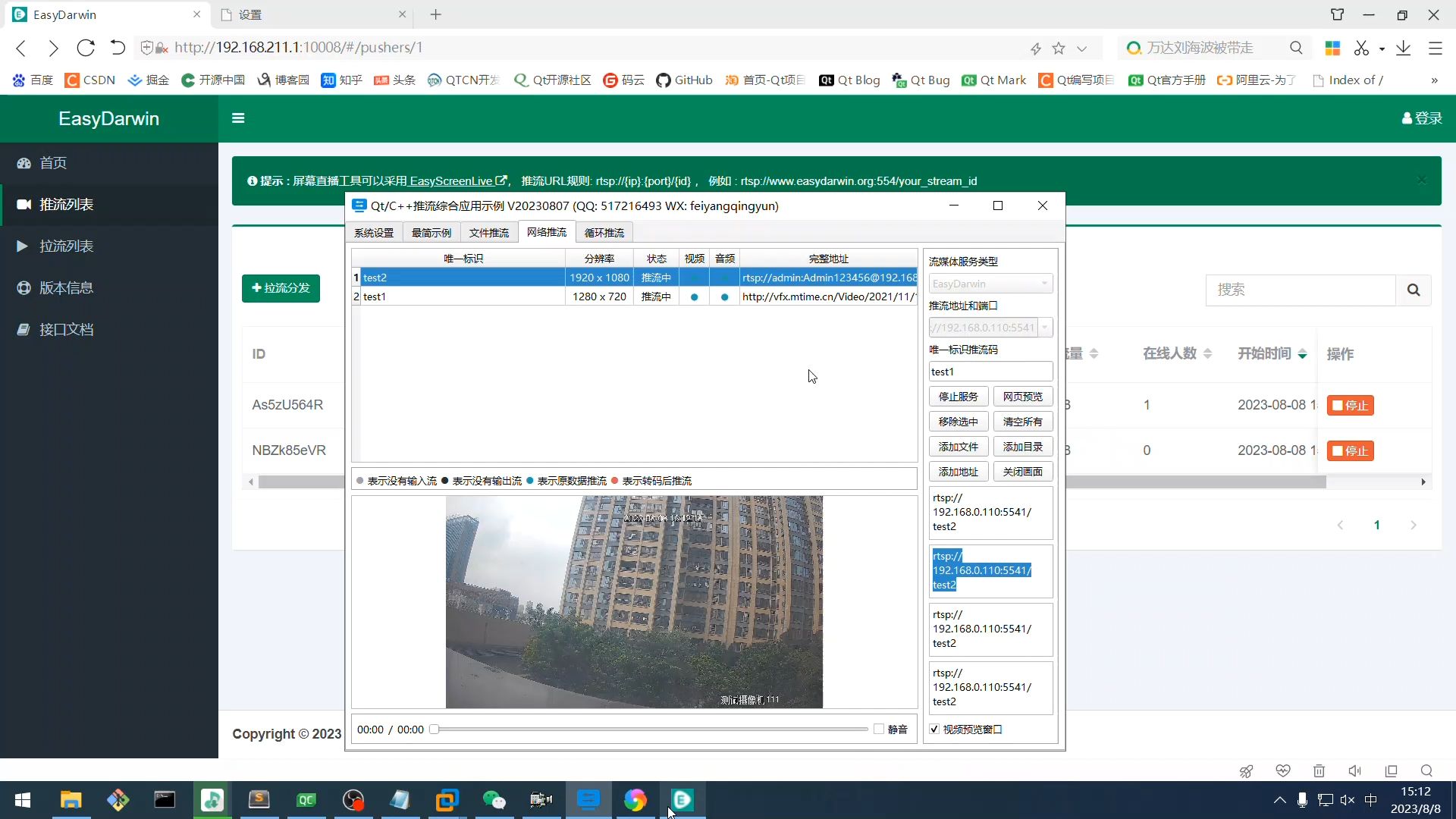The height and width of the screenshot is (819, 1456).
Task: Open browser main menu icon
Action: click(x=1436, y=48)
